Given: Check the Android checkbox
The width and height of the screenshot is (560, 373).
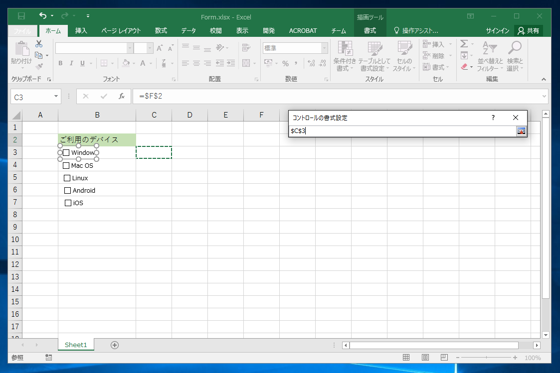Looking at the screenshot, I should point(68,190).
